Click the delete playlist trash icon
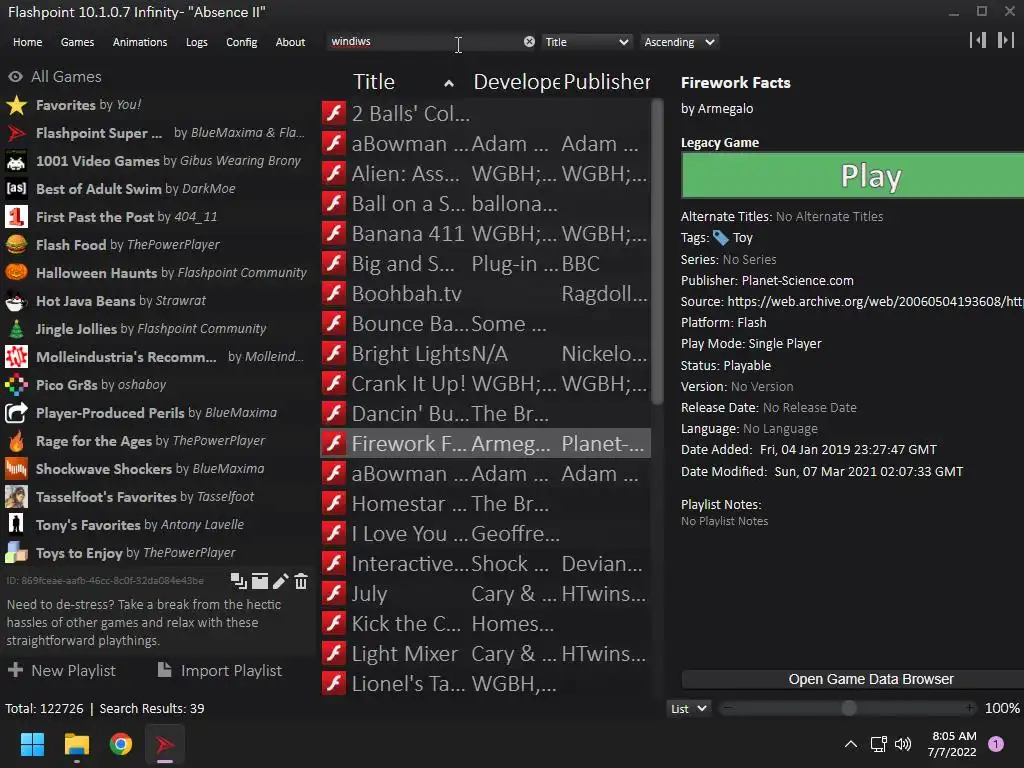This screenshot has height=768, width=1024. 301,581
